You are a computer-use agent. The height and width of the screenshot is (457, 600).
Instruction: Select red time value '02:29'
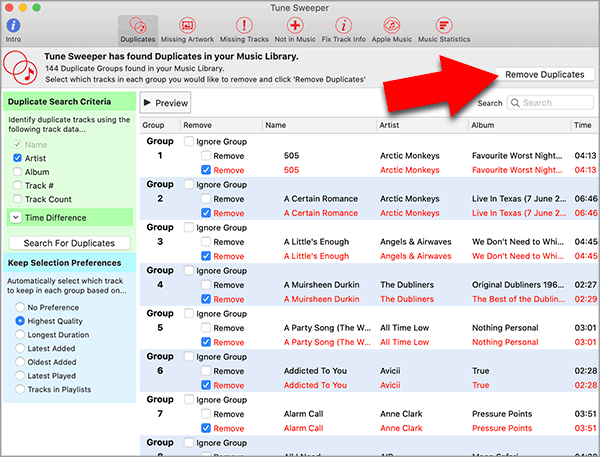point(585,299)
